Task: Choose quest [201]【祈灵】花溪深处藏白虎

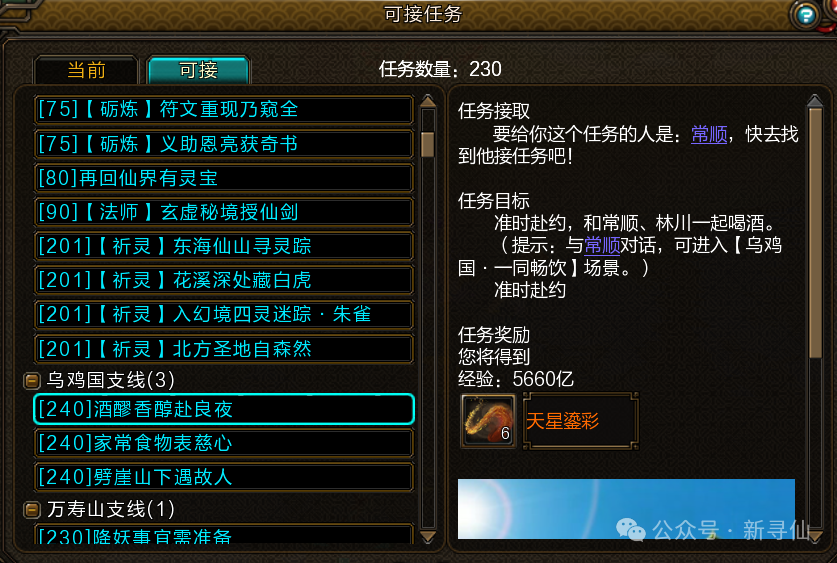Action: [224, 280]
